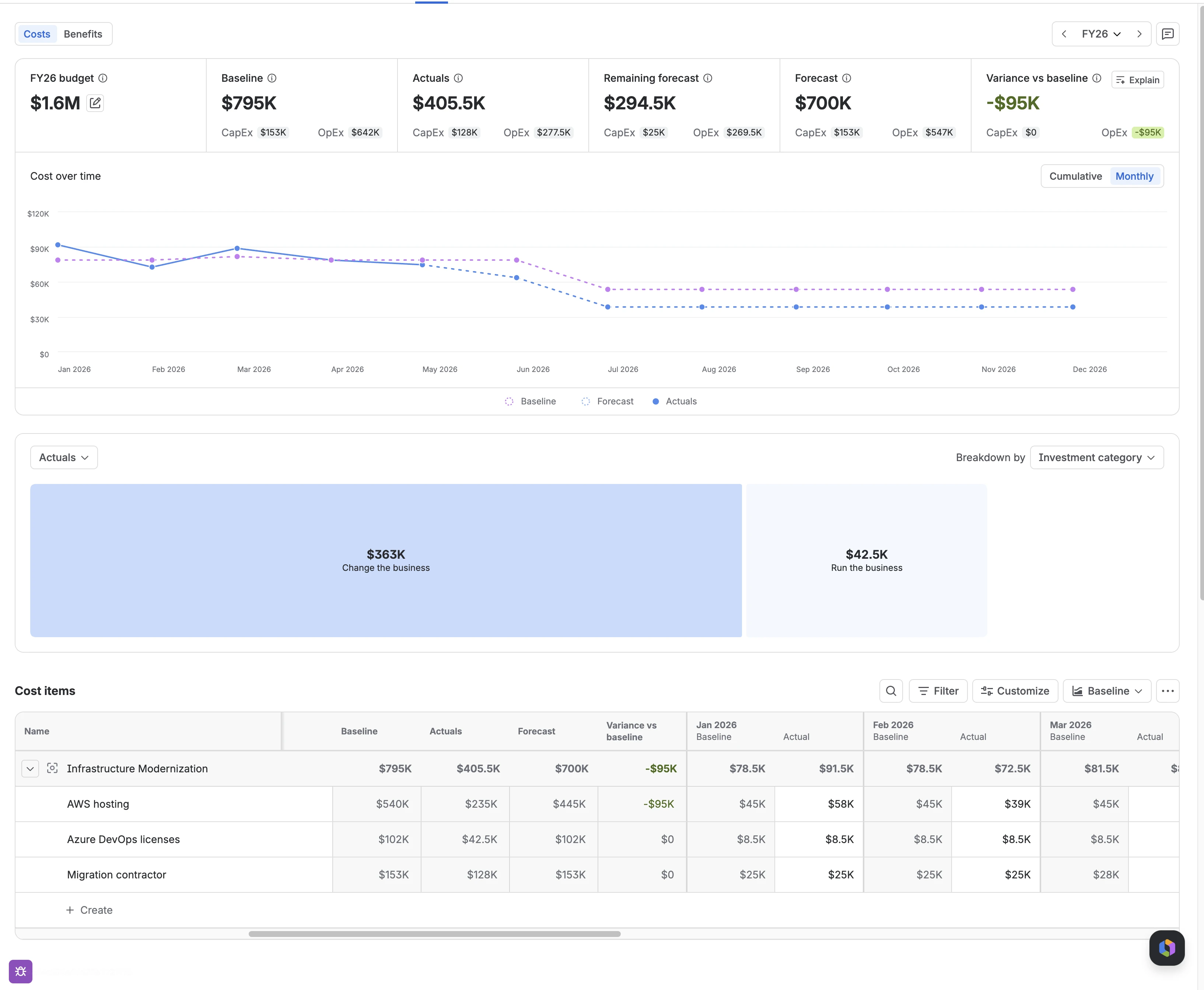Viewport: 1204px width, 990px height.
Task: Switch chart to Cumulative view
Action: tap(1076, 176)
